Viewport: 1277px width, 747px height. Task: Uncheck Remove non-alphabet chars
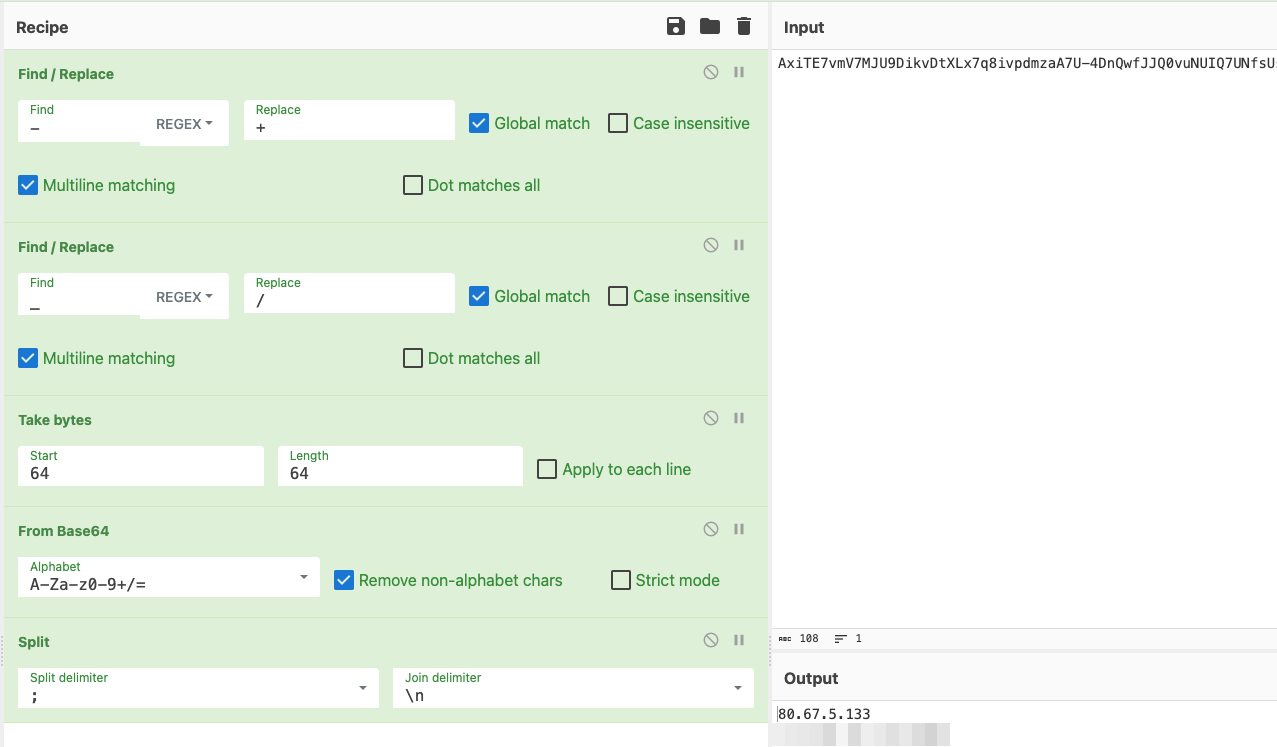coord(344,580)
